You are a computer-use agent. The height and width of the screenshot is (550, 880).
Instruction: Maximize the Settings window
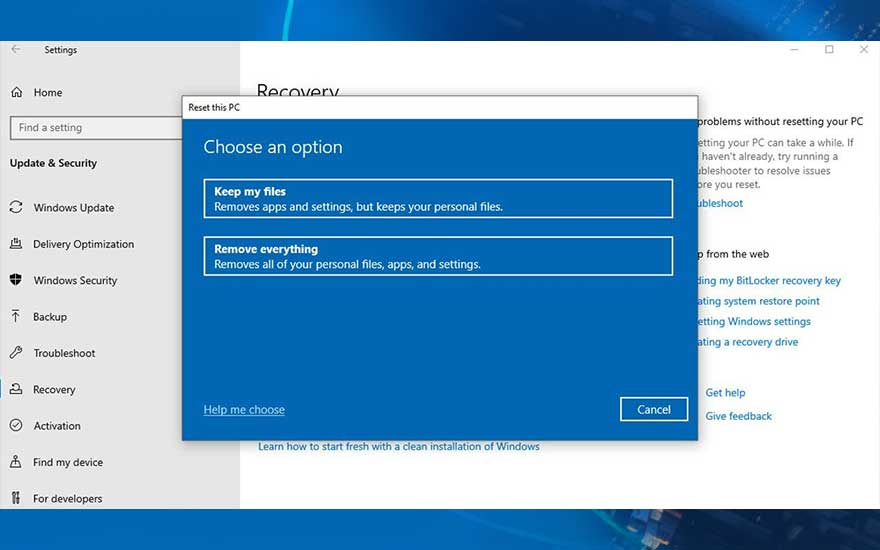(x=829, y=50)
